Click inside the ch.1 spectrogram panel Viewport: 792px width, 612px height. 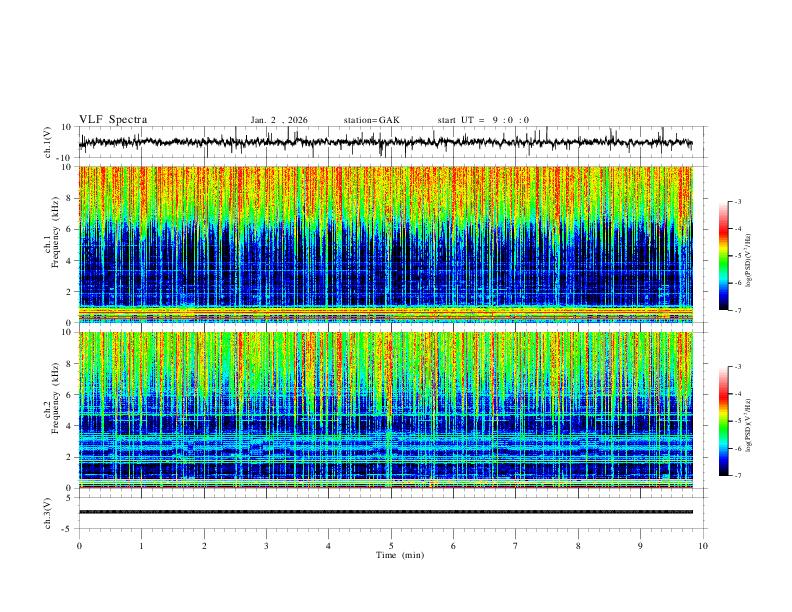385,244
